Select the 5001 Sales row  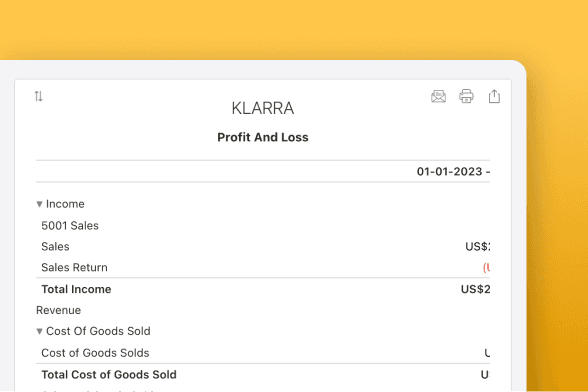coord(263,225)
